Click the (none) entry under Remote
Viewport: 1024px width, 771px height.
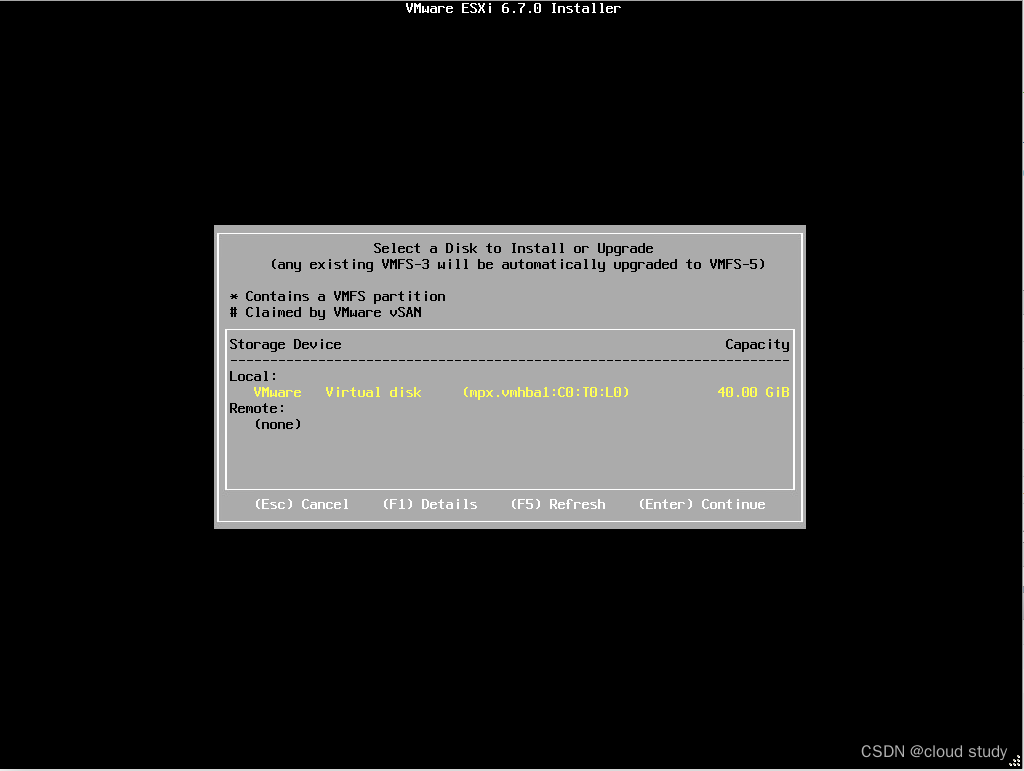[278, 424]
